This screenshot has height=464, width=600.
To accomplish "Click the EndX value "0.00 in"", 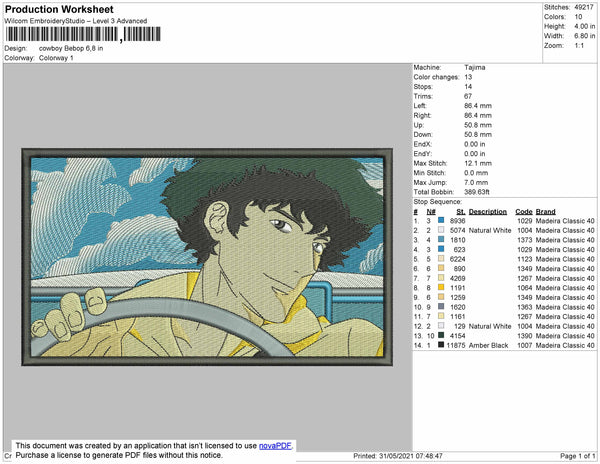I will click(x=475, y=144).
